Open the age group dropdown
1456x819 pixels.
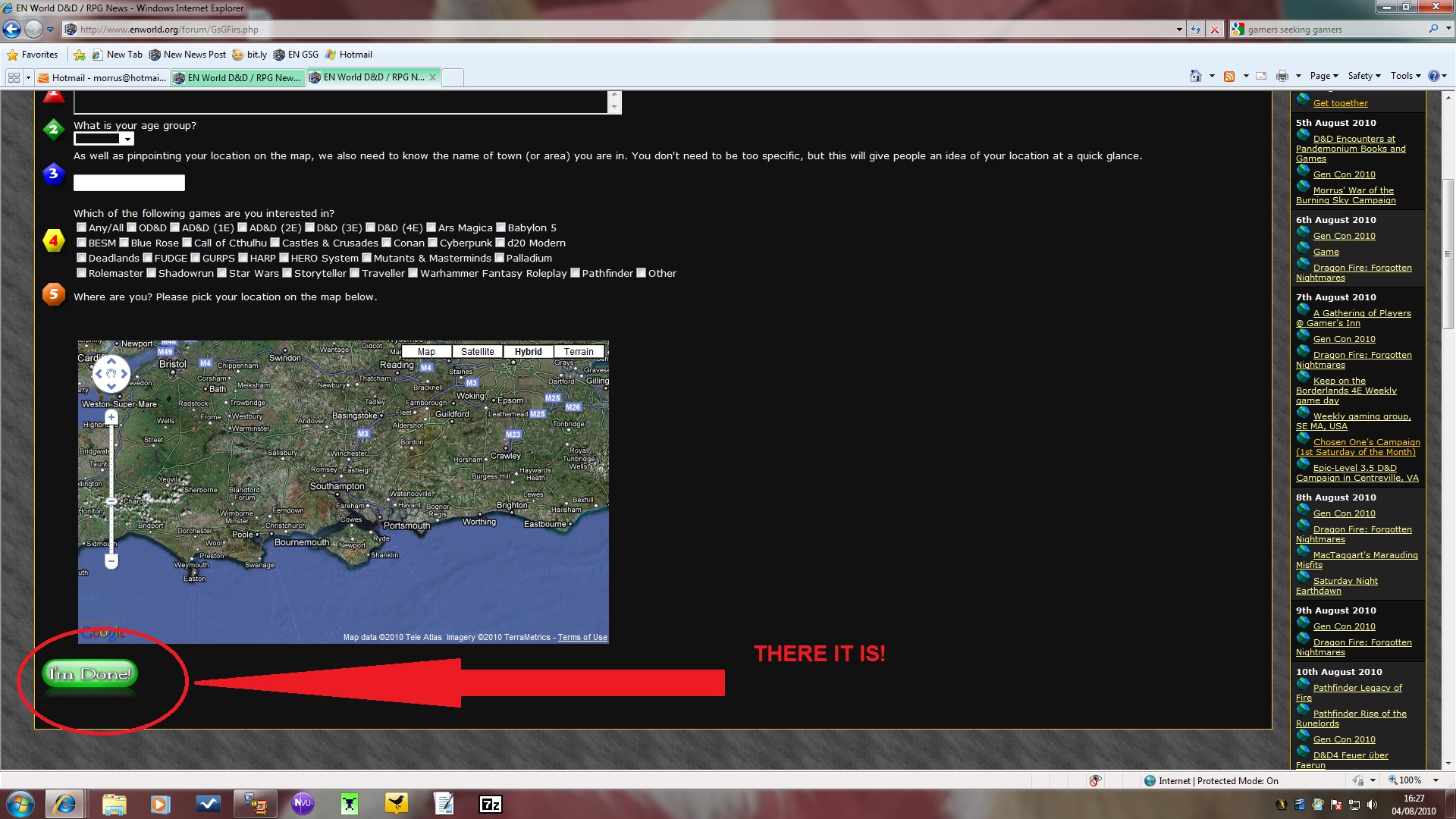pos(104,139)
